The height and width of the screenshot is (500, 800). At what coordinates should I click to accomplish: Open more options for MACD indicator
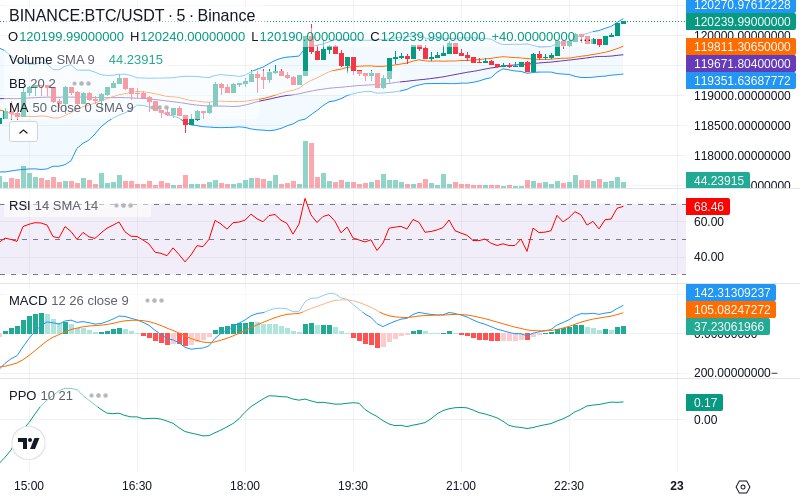154,301
